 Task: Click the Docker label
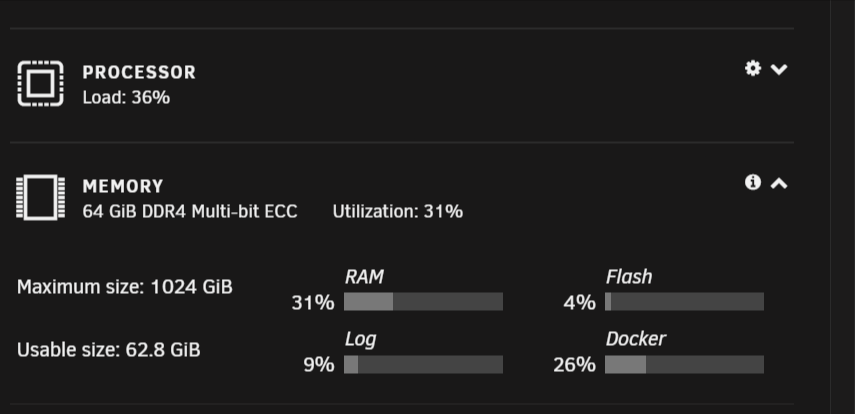(x=636, y=339)
